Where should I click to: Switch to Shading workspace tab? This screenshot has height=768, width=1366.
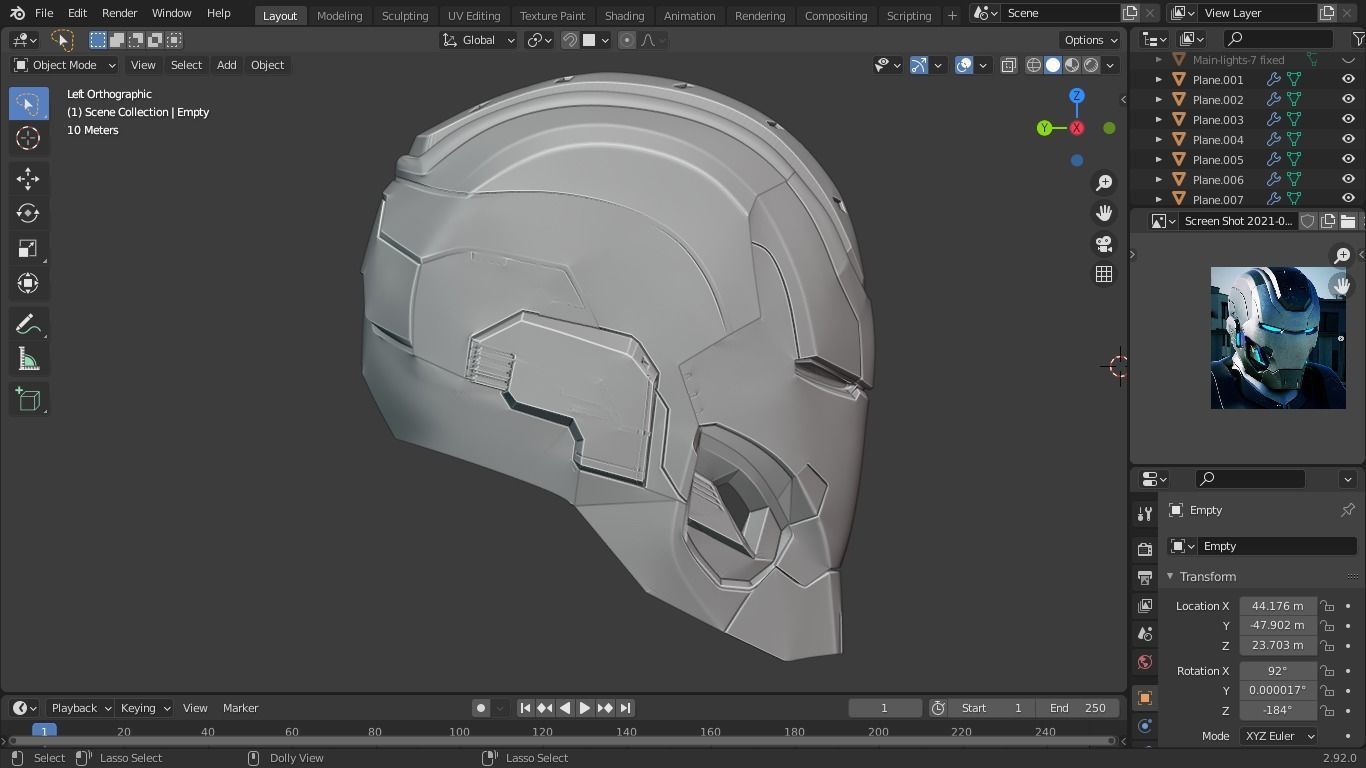624,15
